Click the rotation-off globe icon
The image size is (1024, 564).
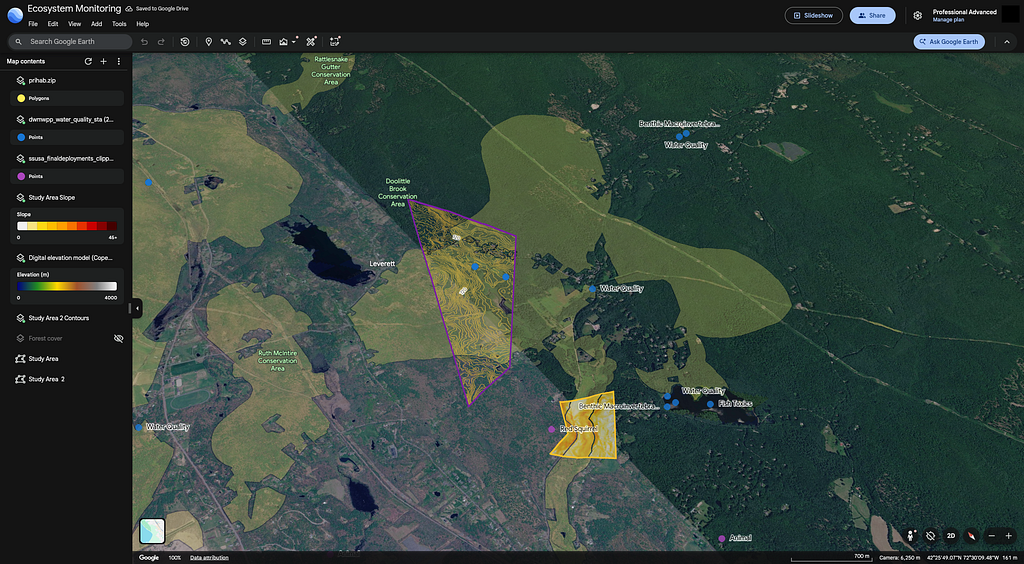pos(931,536)
